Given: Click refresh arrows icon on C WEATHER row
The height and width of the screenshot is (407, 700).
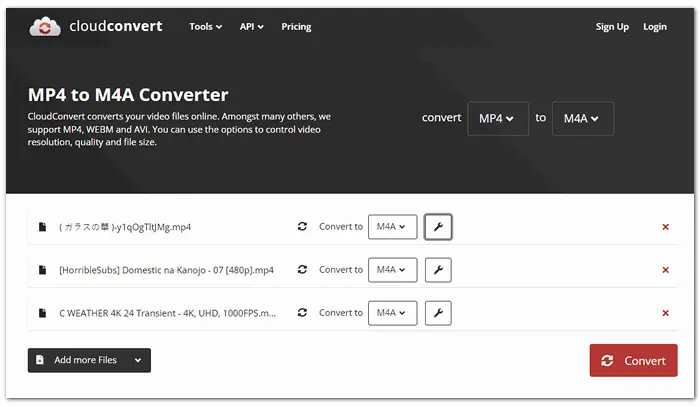Looking at the screenshot, I should coord(302,312).
